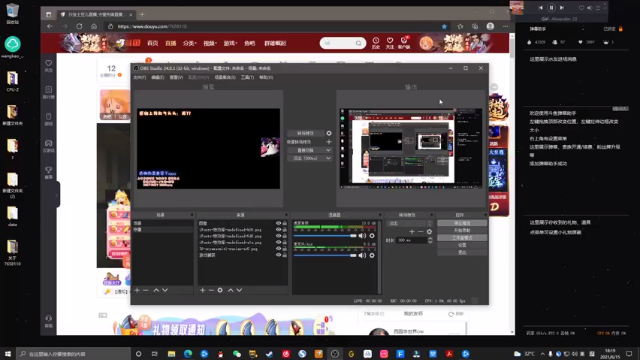Open source properties gear in sources panel

220,290
